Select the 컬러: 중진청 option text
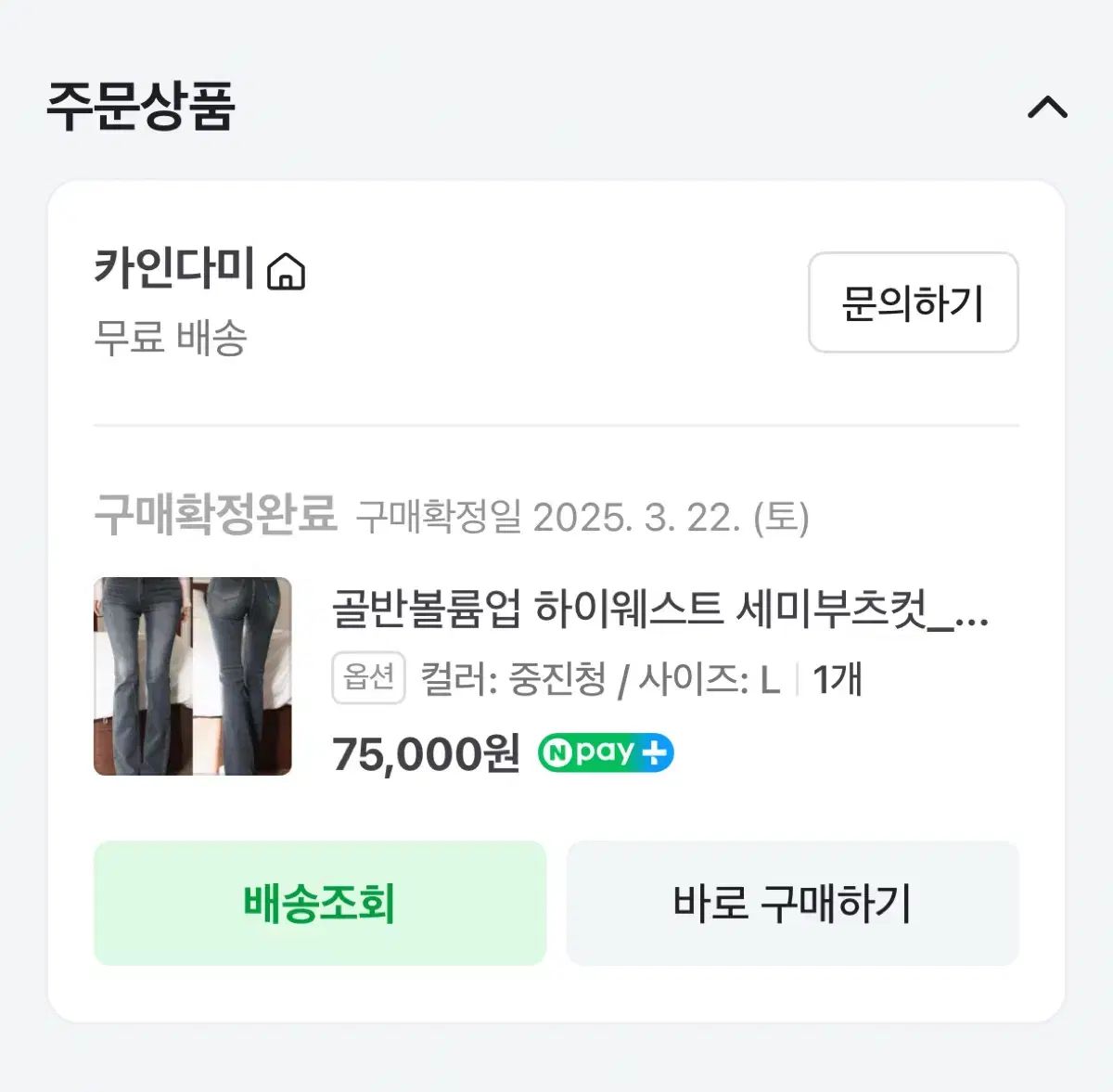The height and width of the screenshot is (1092, 1113). [x=513, y=679]
